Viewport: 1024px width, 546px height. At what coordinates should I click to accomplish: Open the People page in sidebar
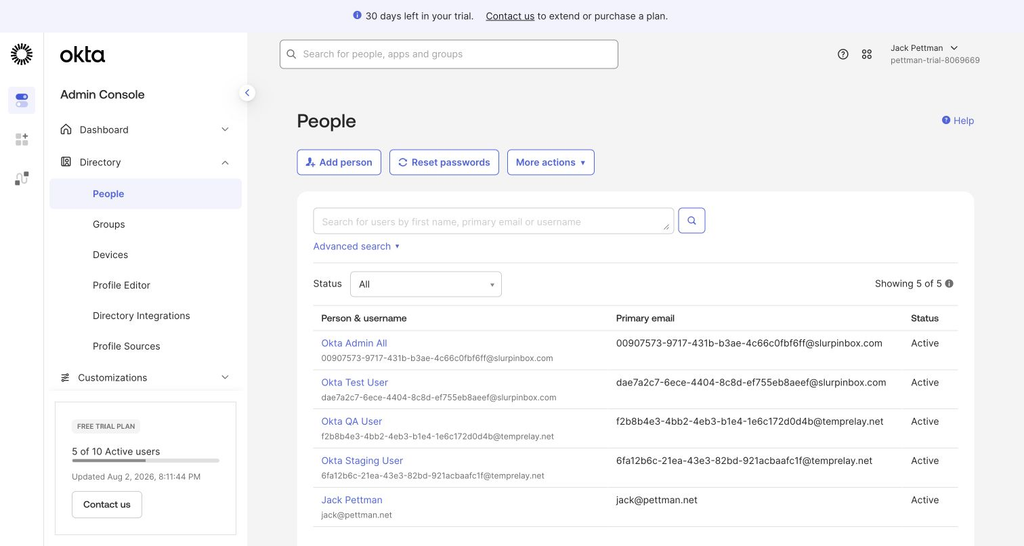click(146, 194)
